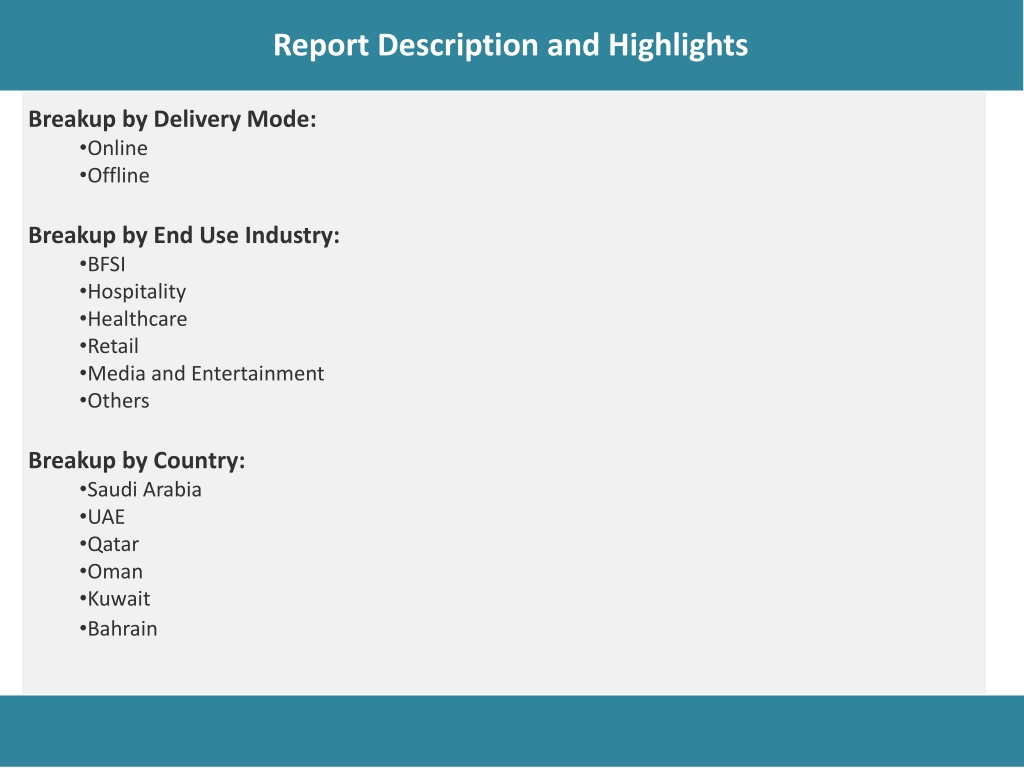Viewport: 1024px width, 768px height.
Task: Click the 'Qatar' bullet item
Action: (x=109, y=545)
